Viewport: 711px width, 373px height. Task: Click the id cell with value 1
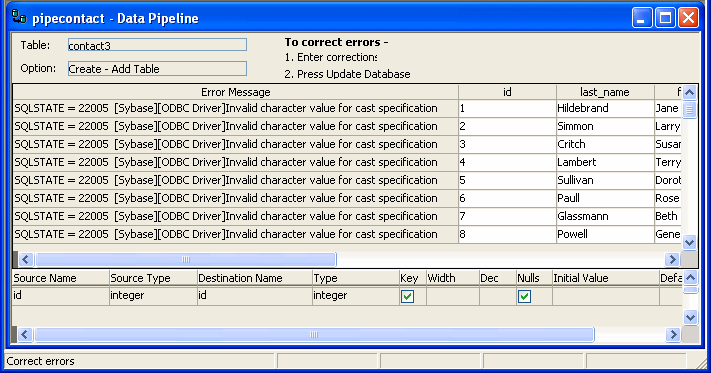[507, 108]
